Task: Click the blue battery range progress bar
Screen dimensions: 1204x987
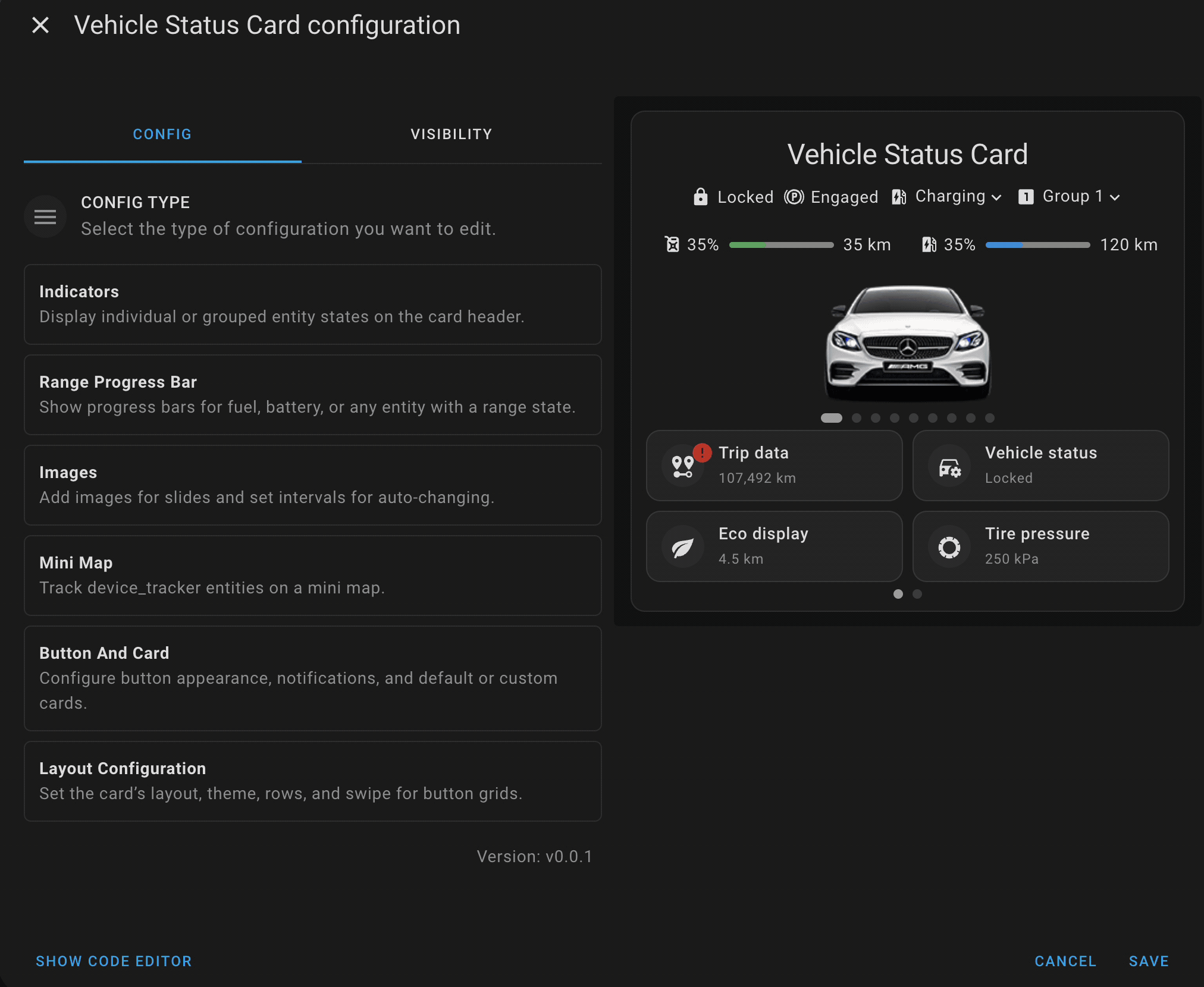Action: point(1037,245)
